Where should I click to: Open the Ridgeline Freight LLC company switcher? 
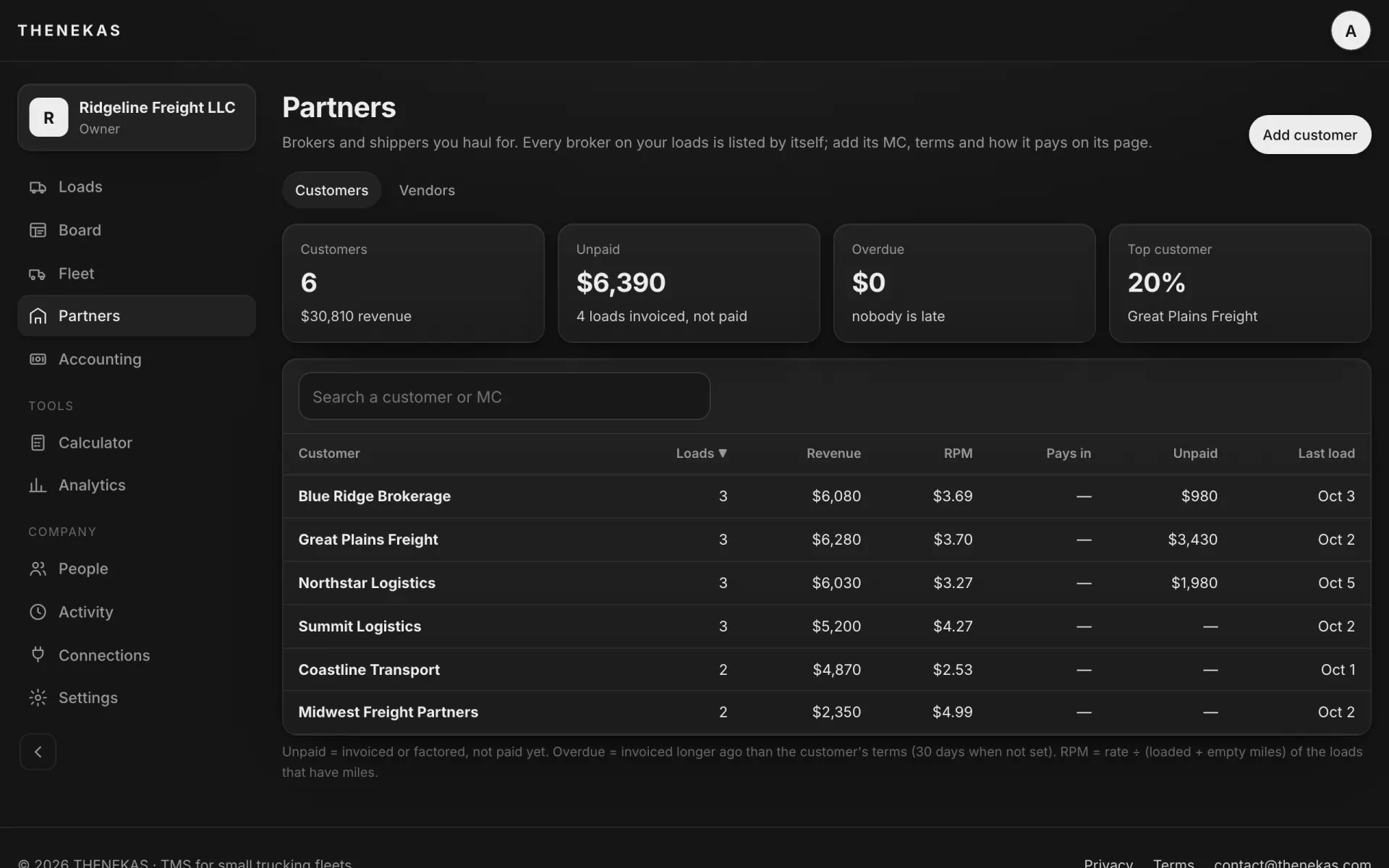[137, 117]
